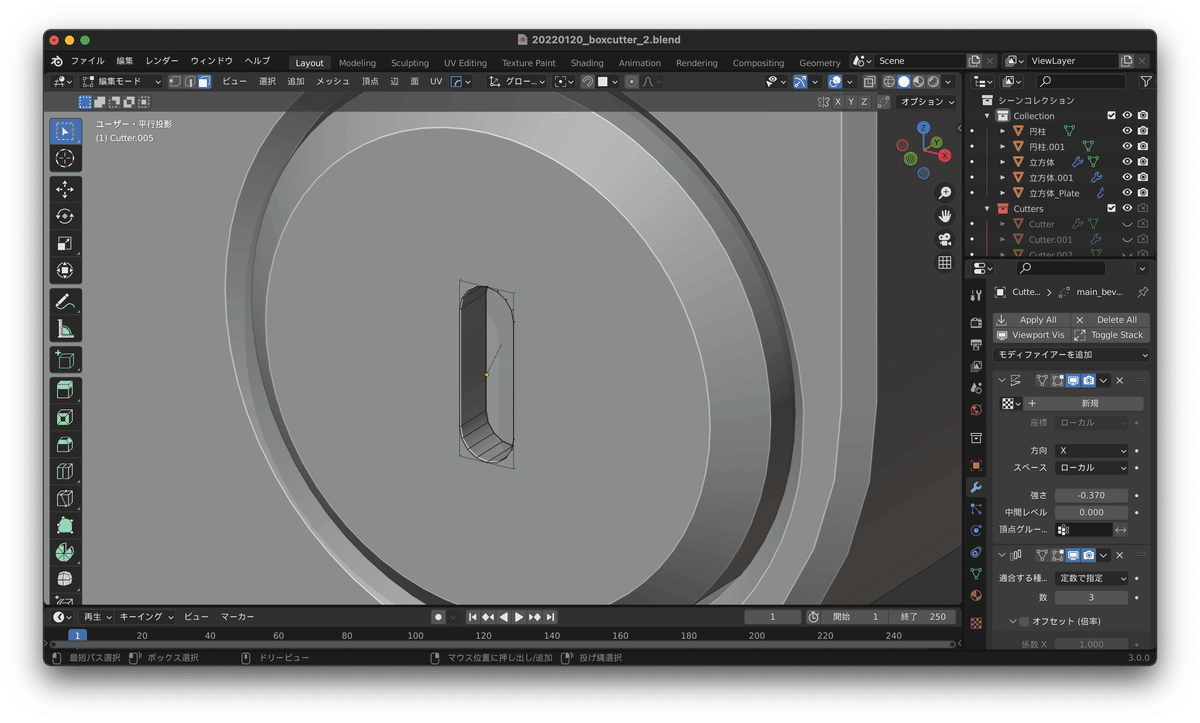The image size is (1200, 723).
Task: Open the Render properties tab icon
Action: tap(976, 322)
